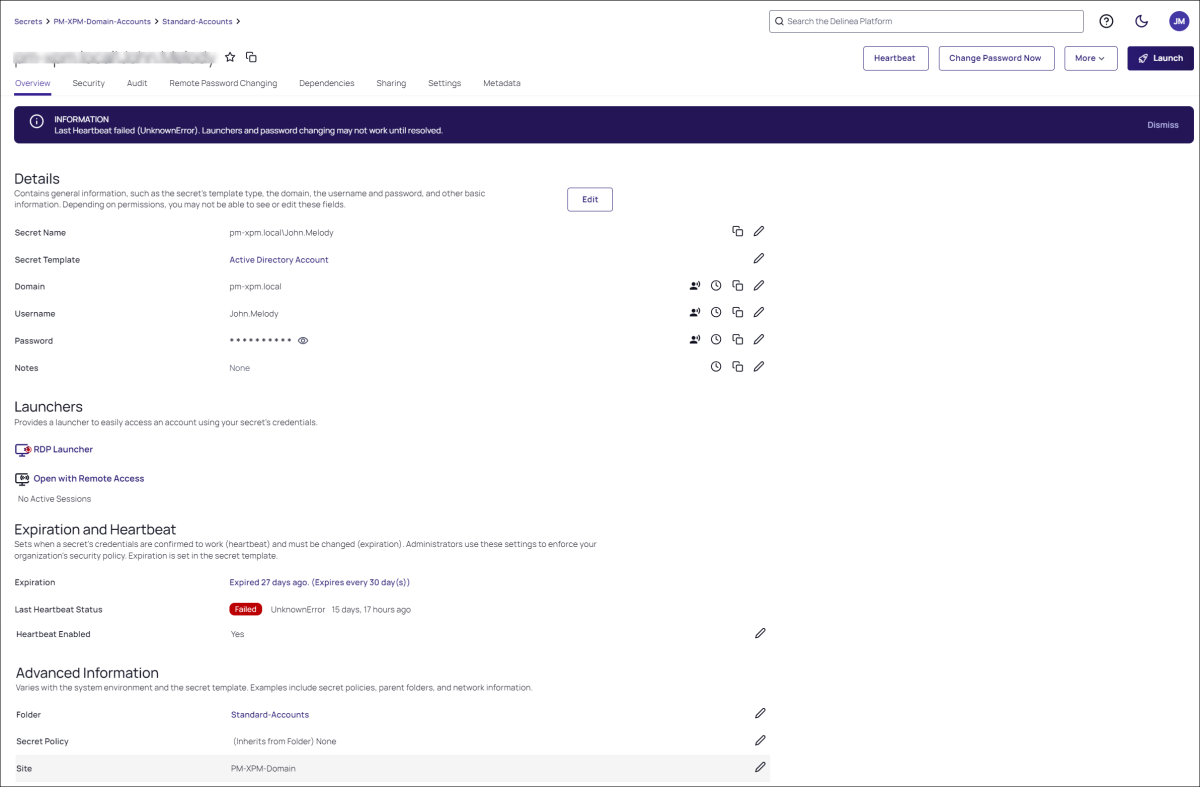
Task: Toggle dark mode with the moon icon
Action: [x=1141, y=21]
